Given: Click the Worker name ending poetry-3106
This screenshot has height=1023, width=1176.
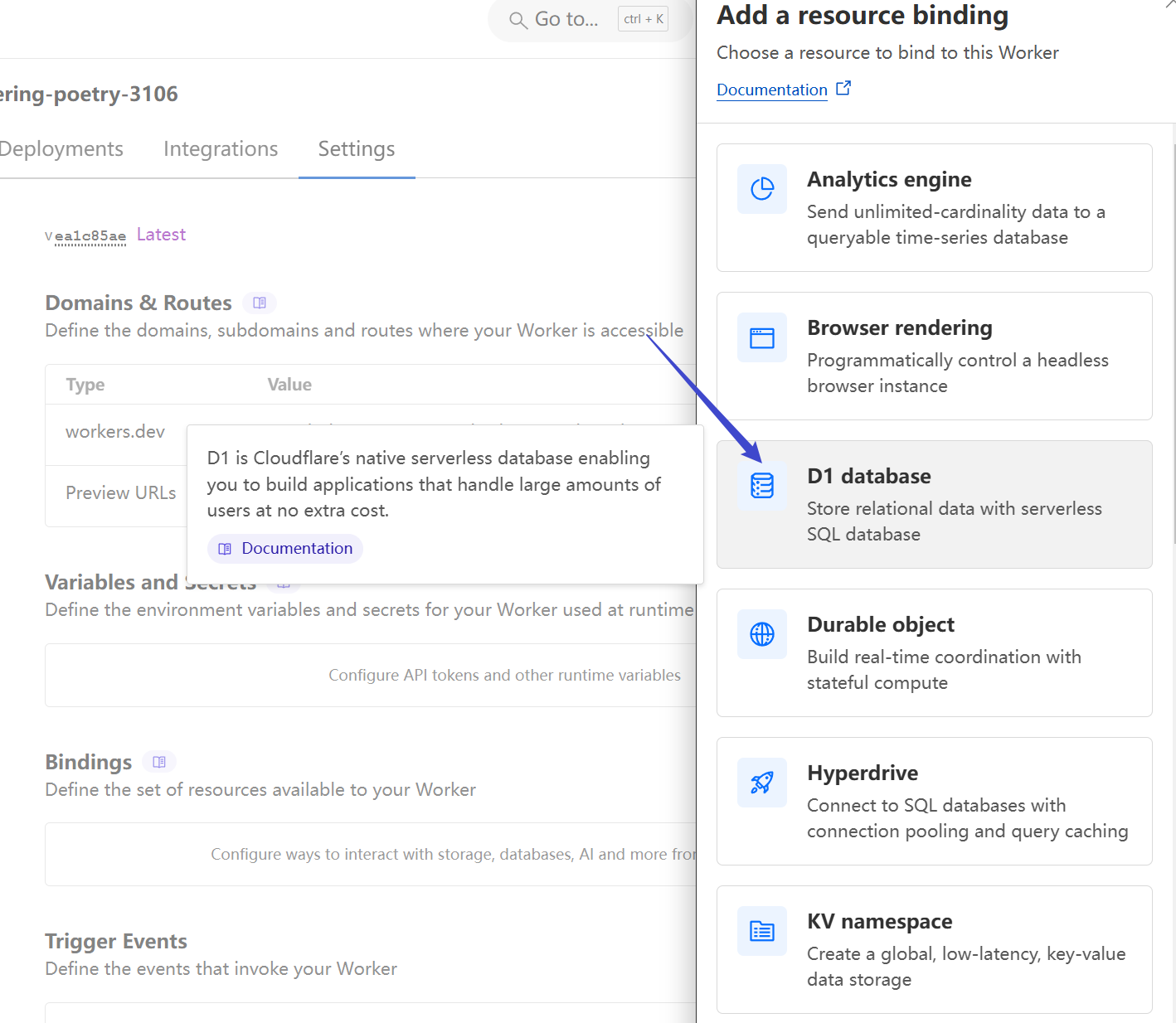Looking at the screenshot, I should [89, 94].
